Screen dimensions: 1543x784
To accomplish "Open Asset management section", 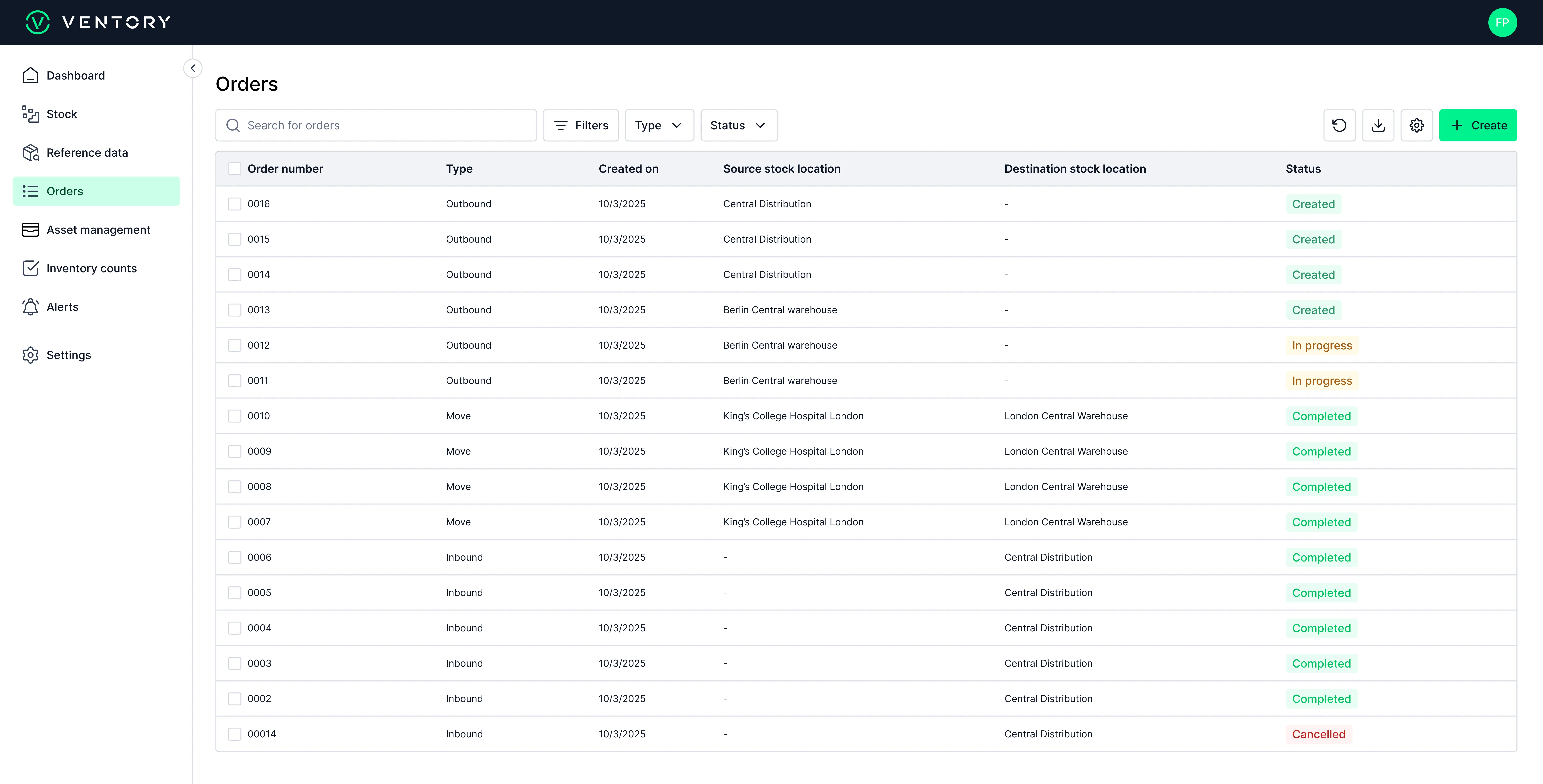I will click(98, 230).
